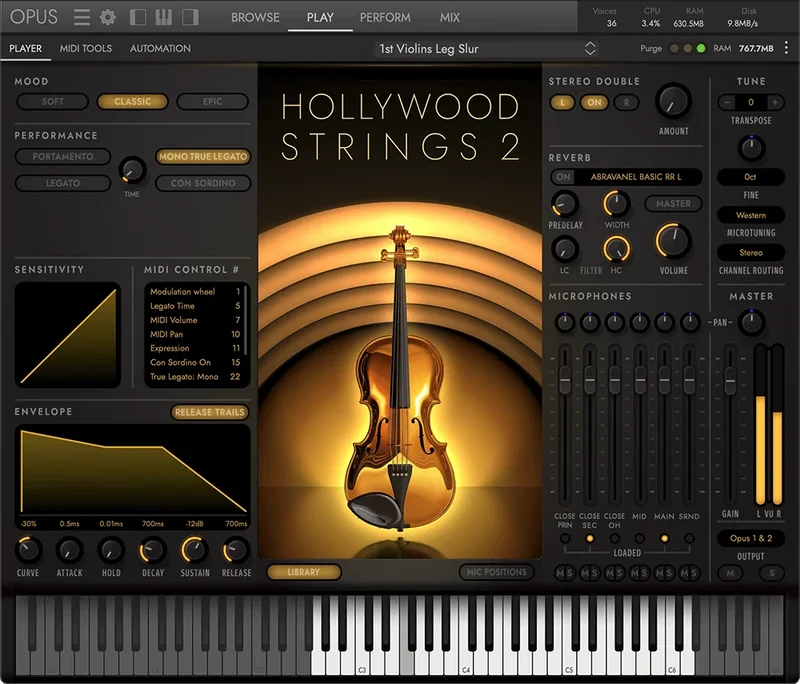Open the settings gear
800x684 pixels.
pos(108,17)
